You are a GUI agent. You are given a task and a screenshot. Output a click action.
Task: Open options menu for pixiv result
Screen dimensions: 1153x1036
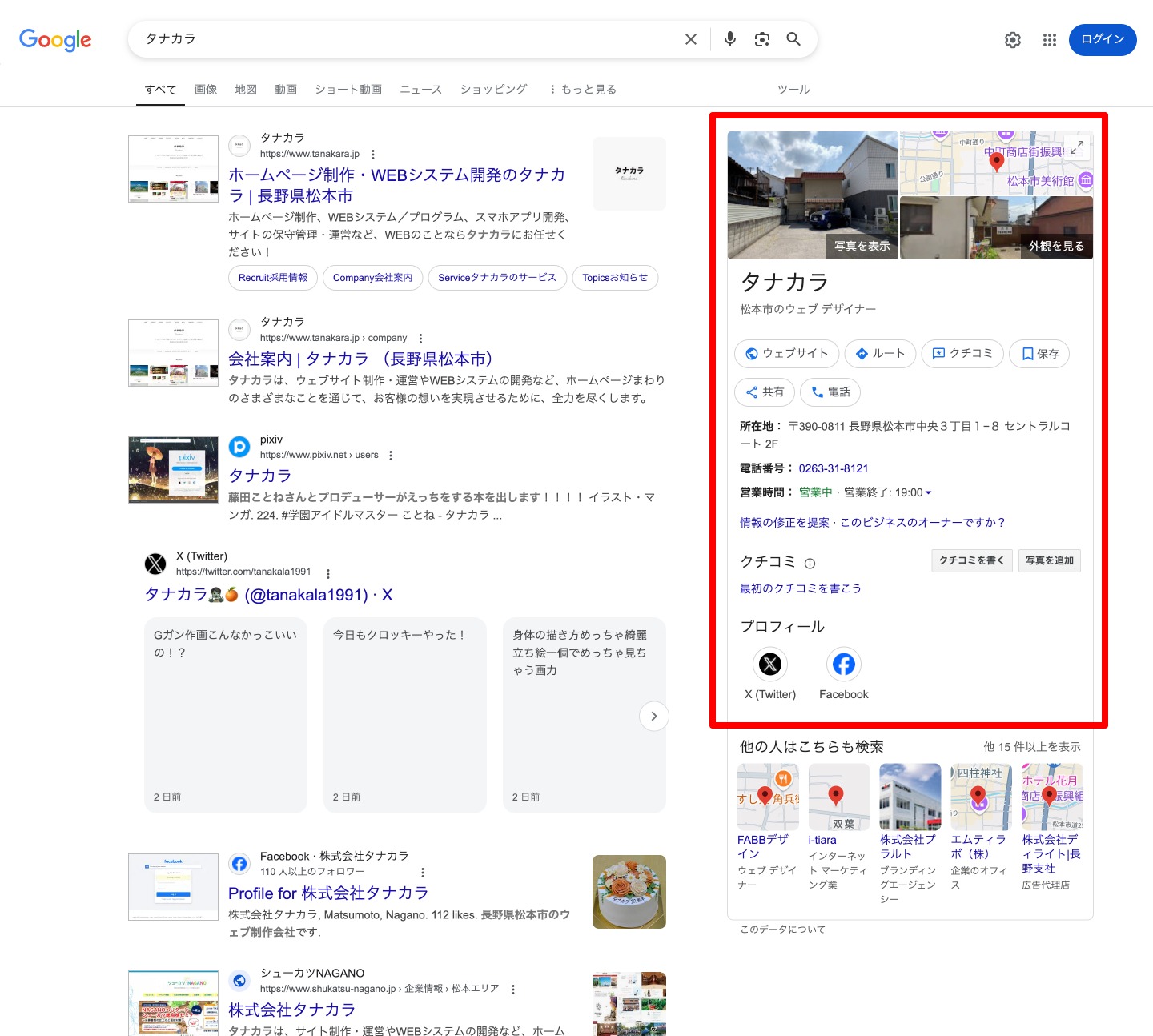coord(391,455)
